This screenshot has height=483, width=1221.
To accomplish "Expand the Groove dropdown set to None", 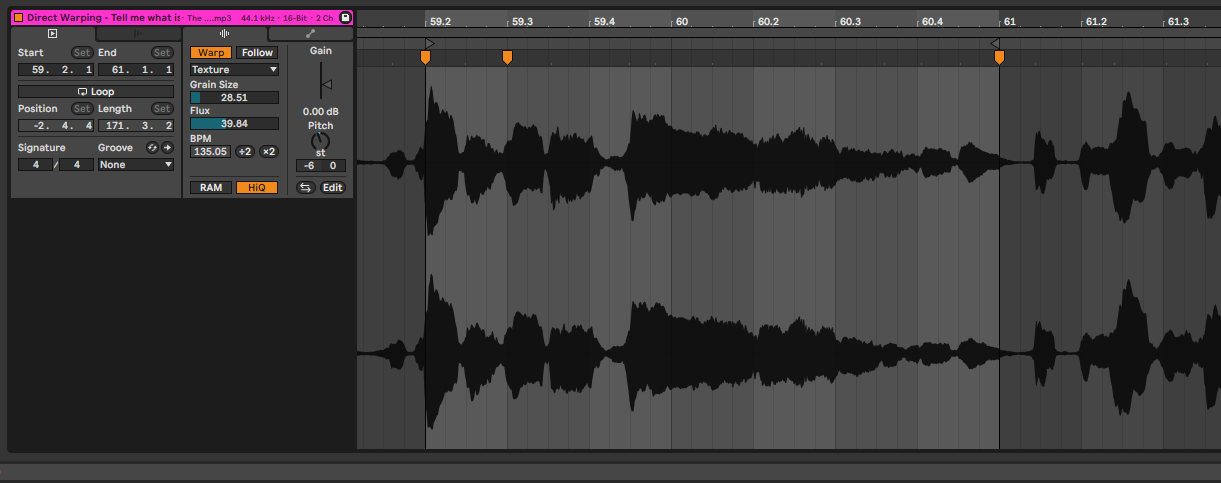I will [x=135, y=165].
